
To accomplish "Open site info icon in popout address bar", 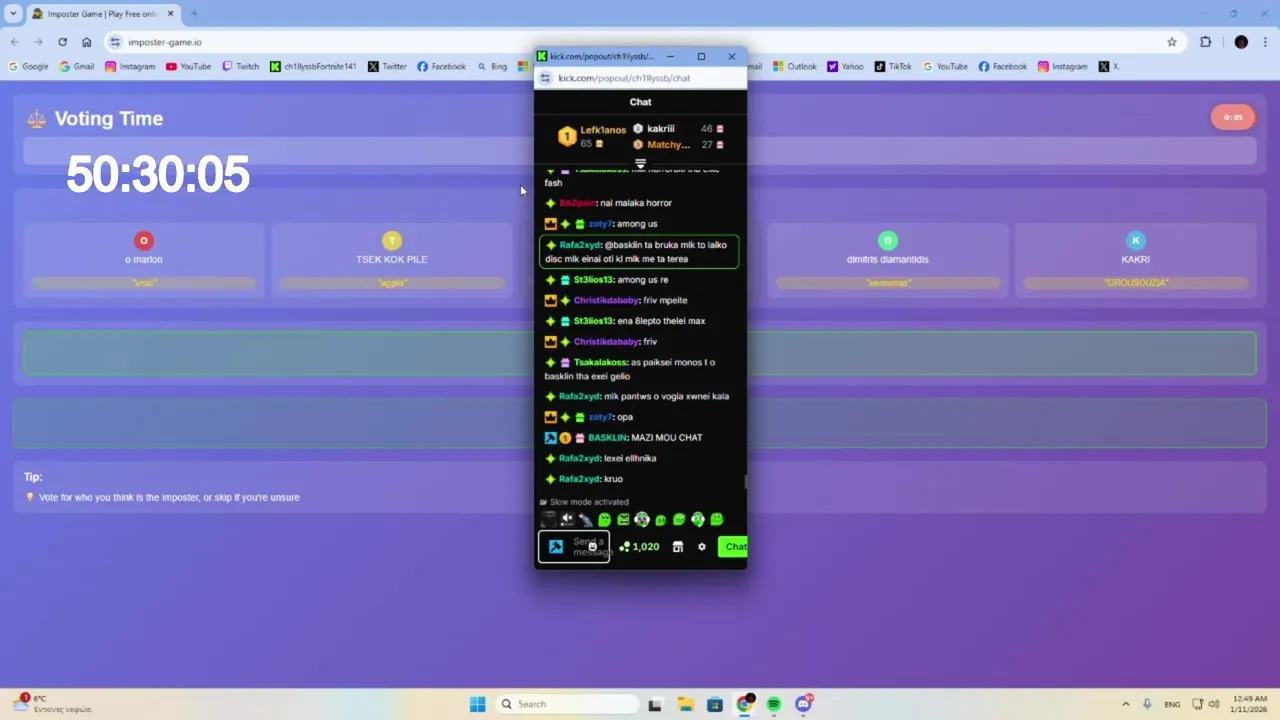I will [546, 78].
